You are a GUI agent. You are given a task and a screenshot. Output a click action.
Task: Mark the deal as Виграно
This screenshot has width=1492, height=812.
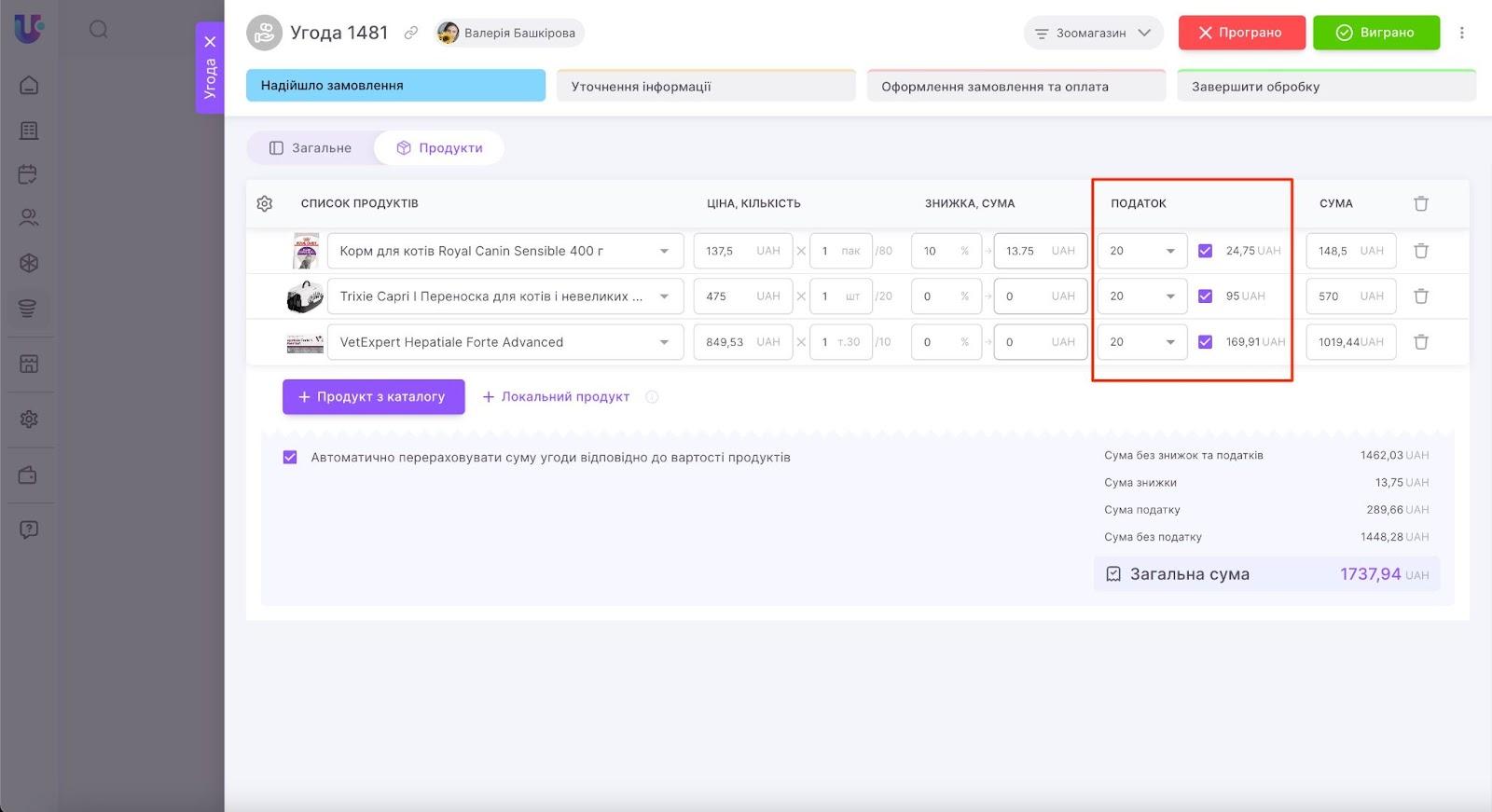point(1375,33)
